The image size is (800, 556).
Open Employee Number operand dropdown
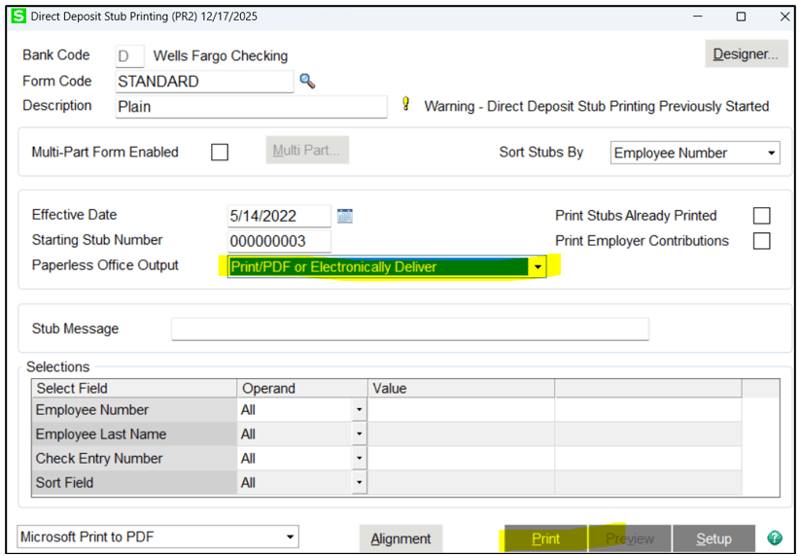click(358, 410)
